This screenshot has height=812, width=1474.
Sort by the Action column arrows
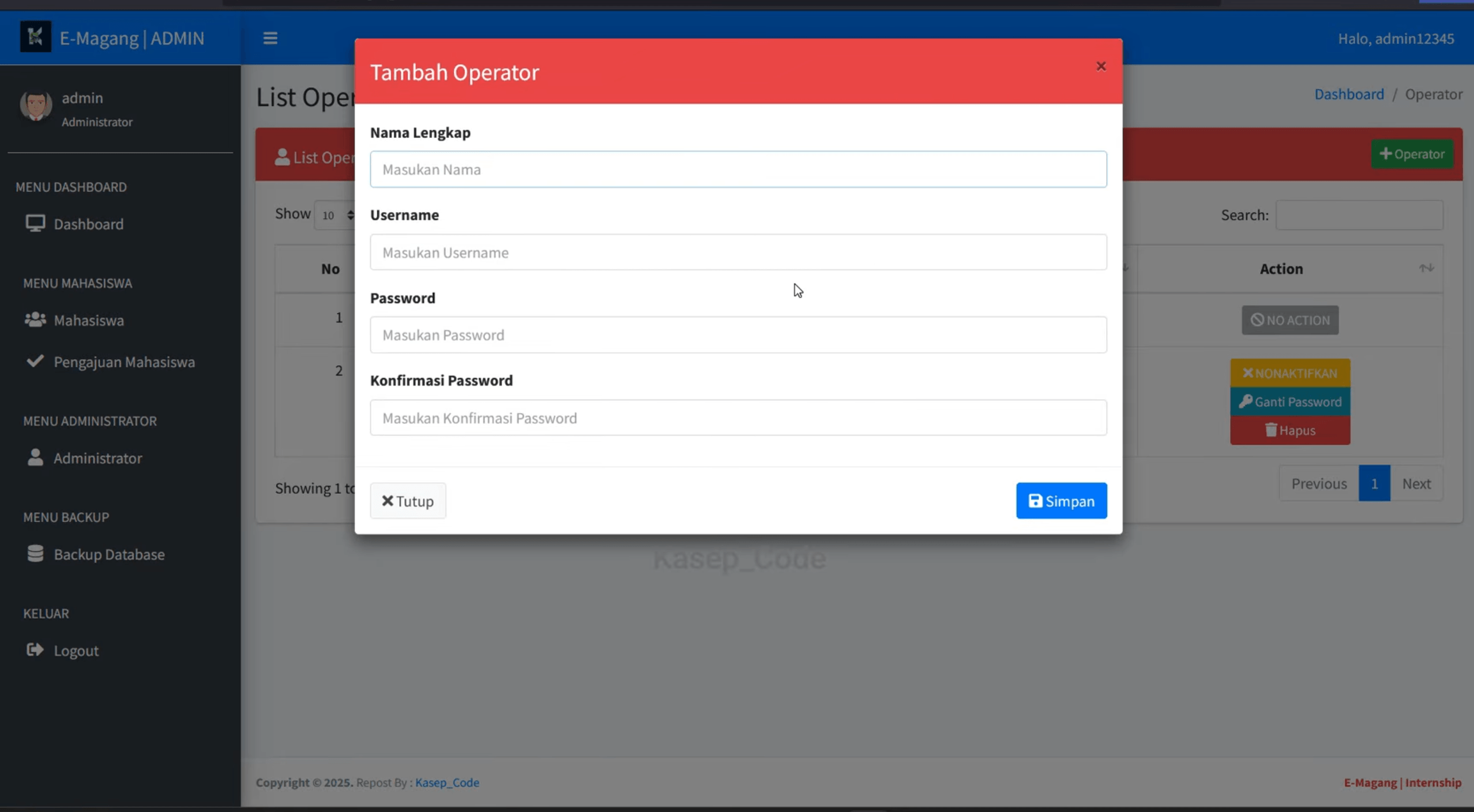(x=1426, y=268)
